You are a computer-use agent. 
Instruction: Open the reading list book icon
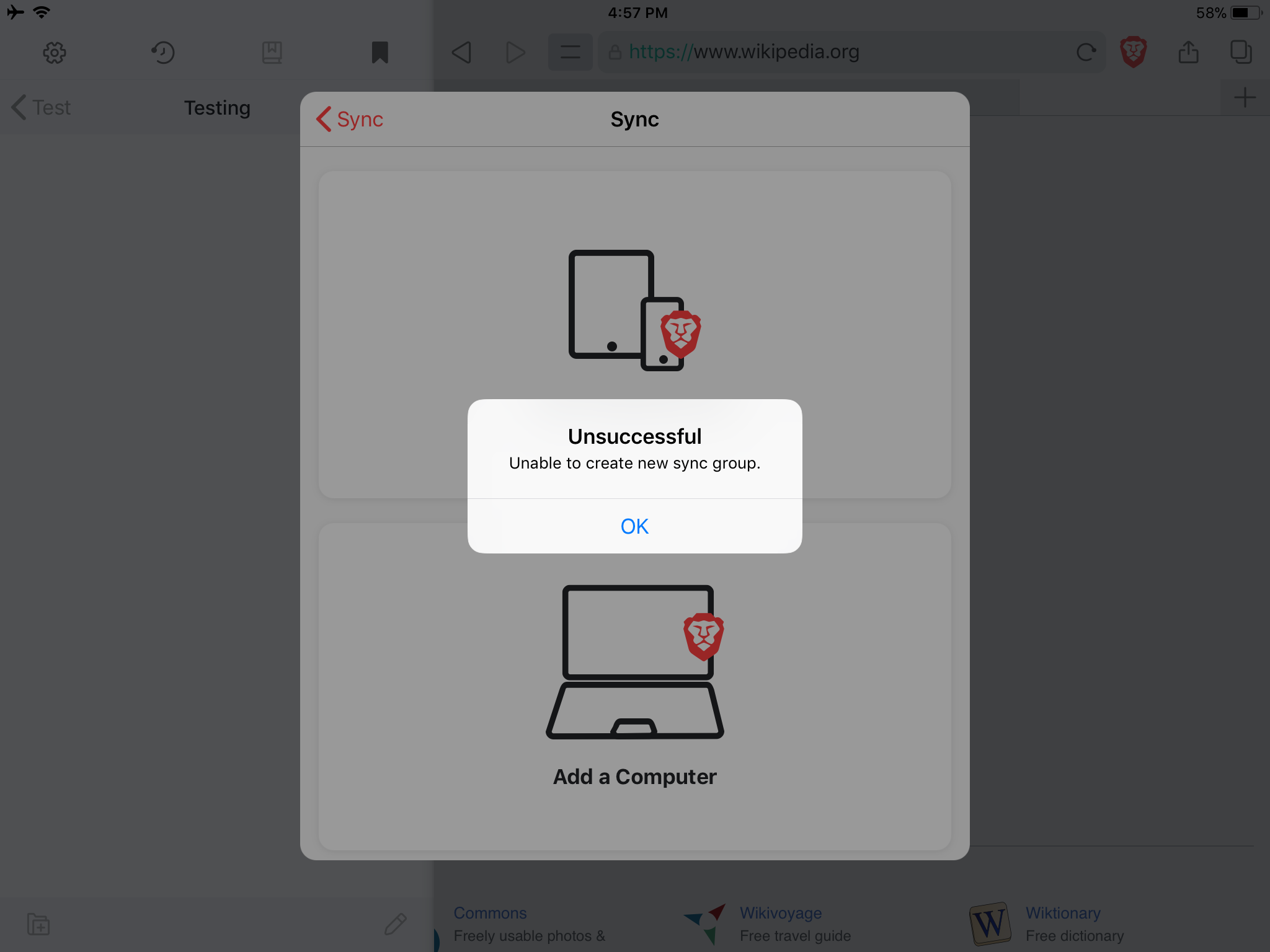point(272,53)
